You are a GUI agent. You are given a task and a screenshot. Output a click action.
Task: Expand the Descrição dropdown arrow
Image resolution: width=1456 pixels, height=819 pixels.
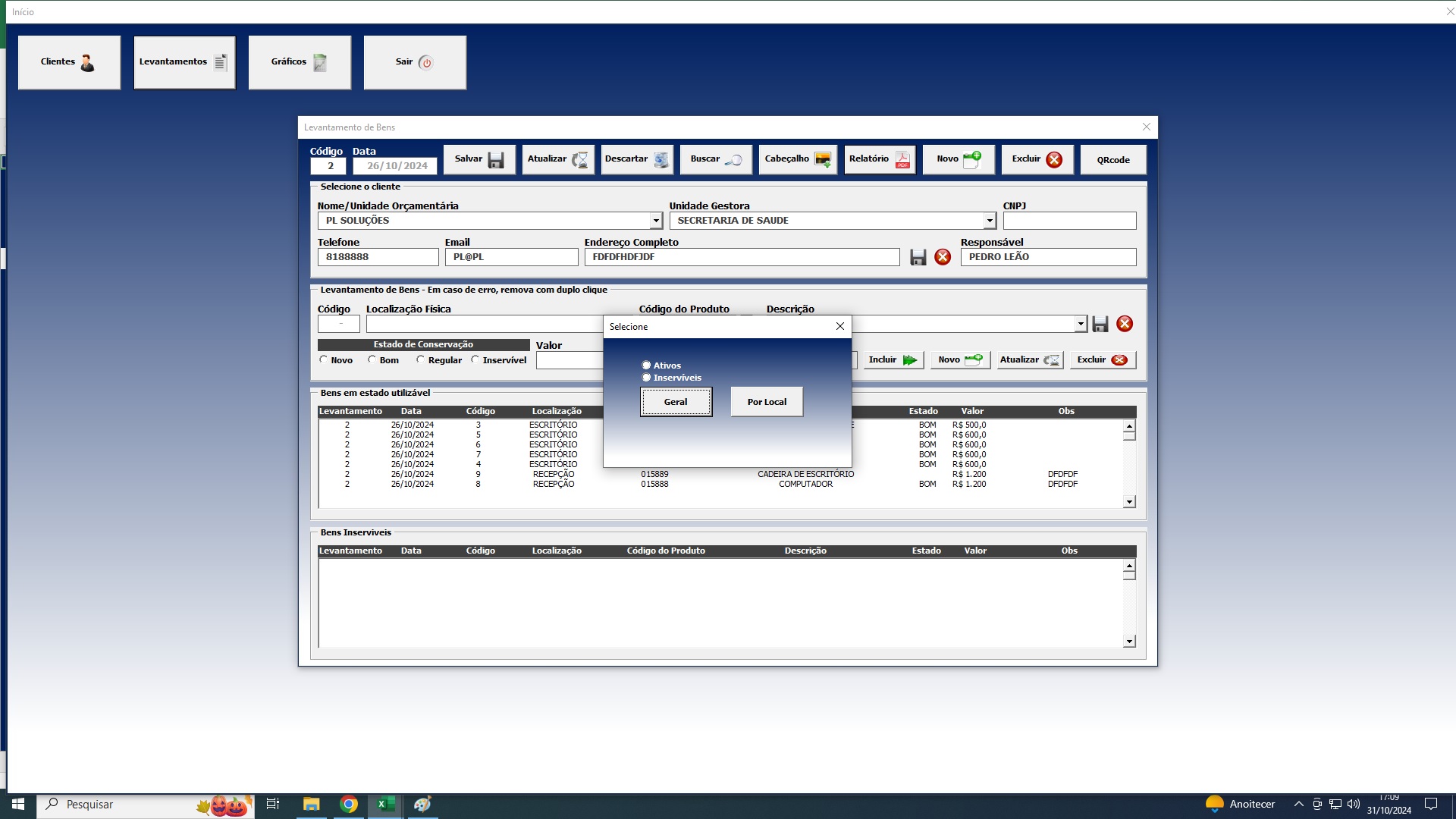tap(1081, 324)
